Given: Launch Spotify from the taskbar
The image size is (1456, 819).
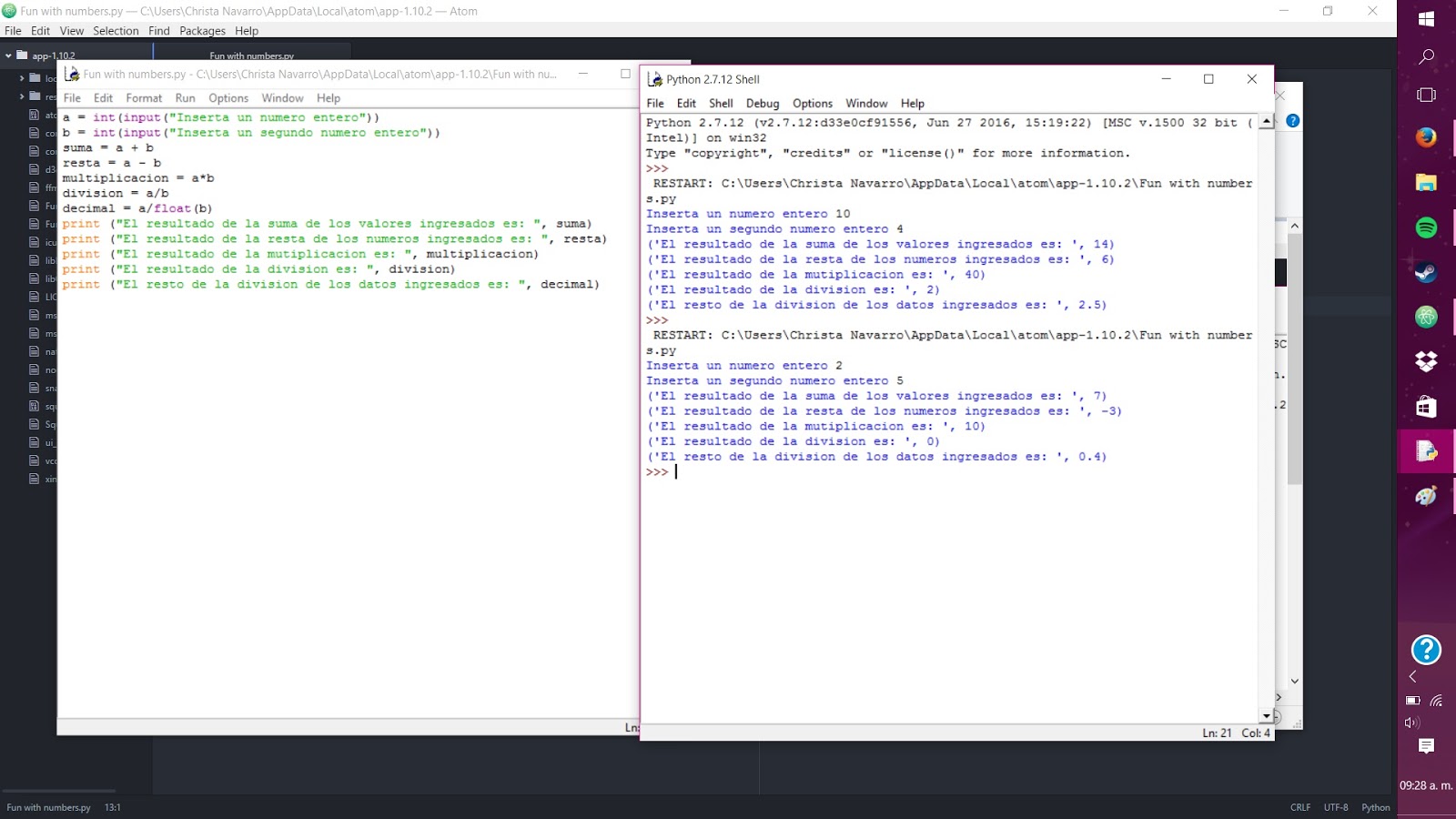Looking at the screenshot, I should tap(1426, 227).
